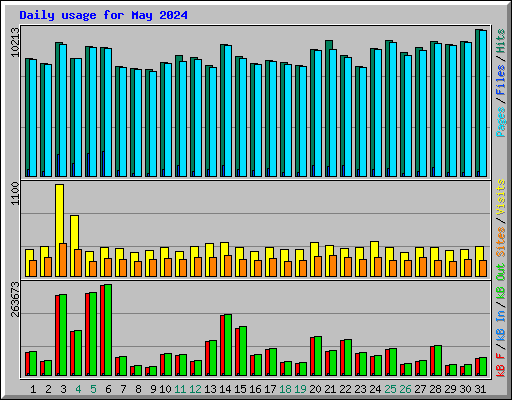The image size is (512, 400).
Task: Click green weekend day label 19
Action: point(300,389)
